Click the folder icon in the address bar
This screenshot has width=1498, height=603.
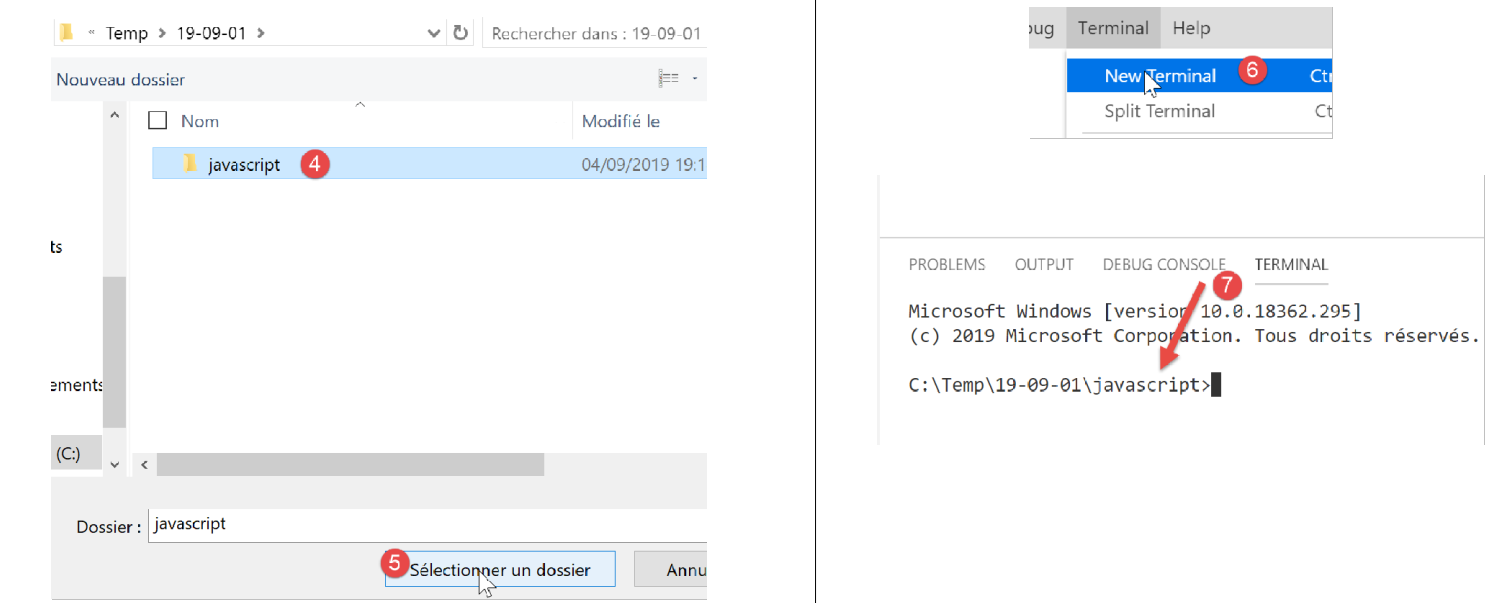click(x=67, y=33)
